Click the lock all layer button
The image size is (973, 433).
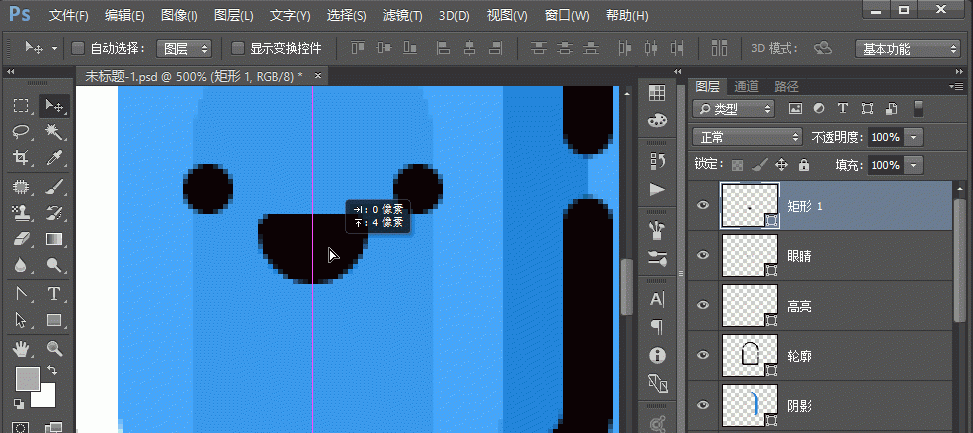coord(804,164)
